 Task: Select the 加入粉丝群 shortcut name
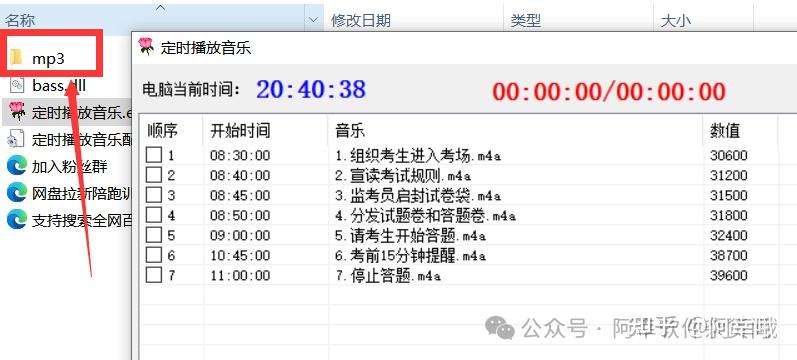(70, 166)
